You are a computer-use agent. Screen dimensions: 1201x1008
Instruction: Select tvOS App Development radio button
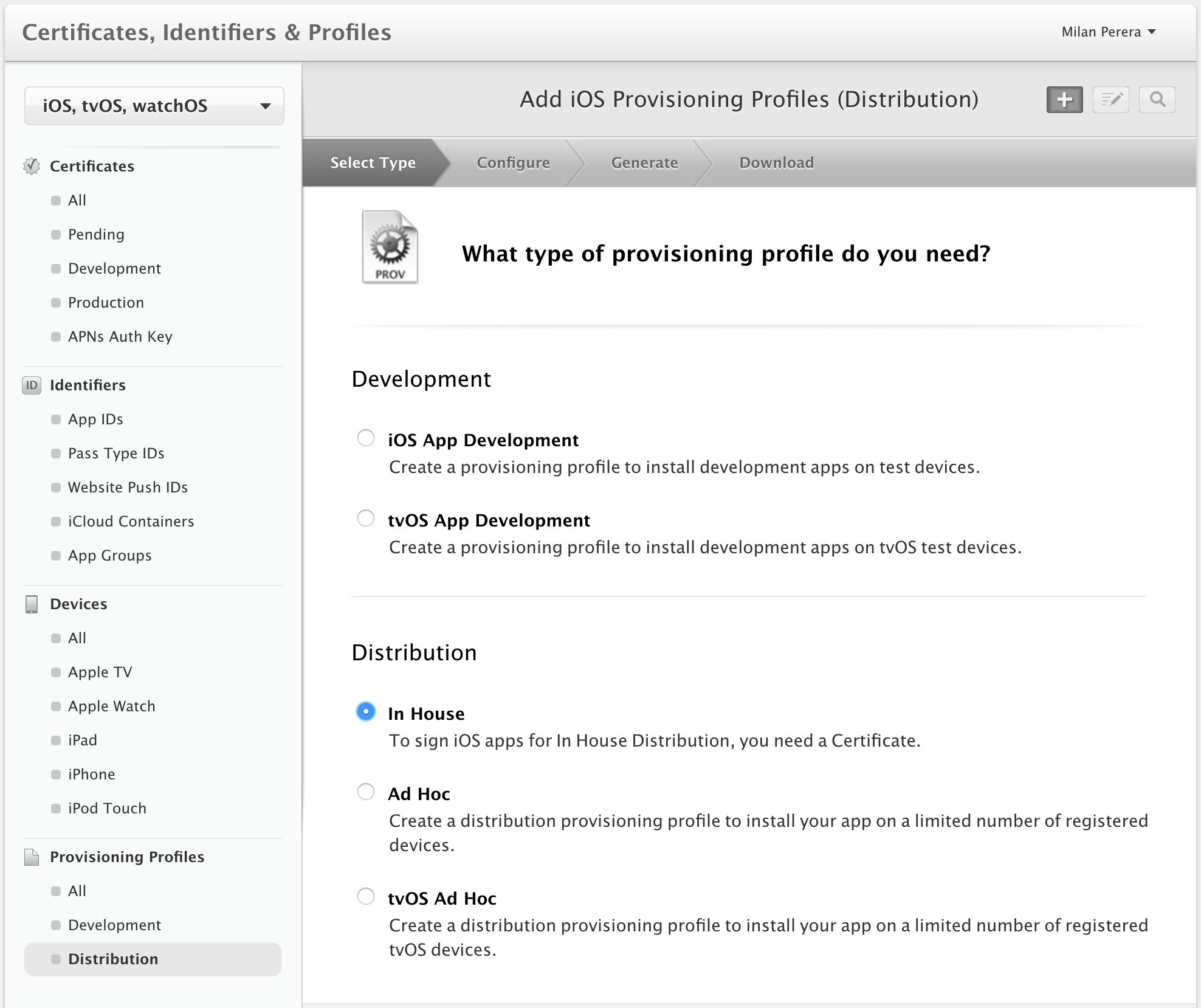pos(366,518)
